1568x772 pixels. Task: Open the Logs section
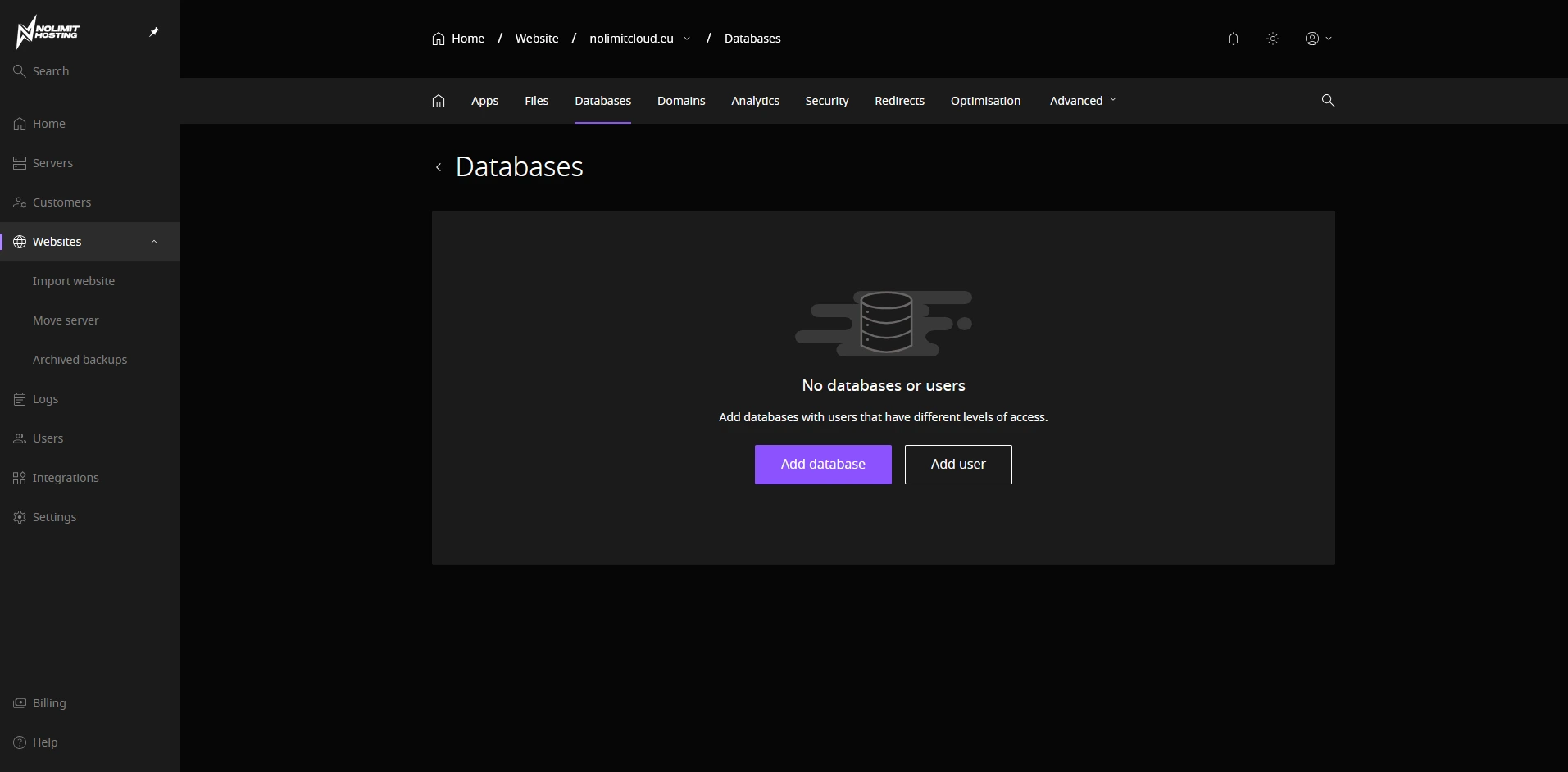[90, 399]
